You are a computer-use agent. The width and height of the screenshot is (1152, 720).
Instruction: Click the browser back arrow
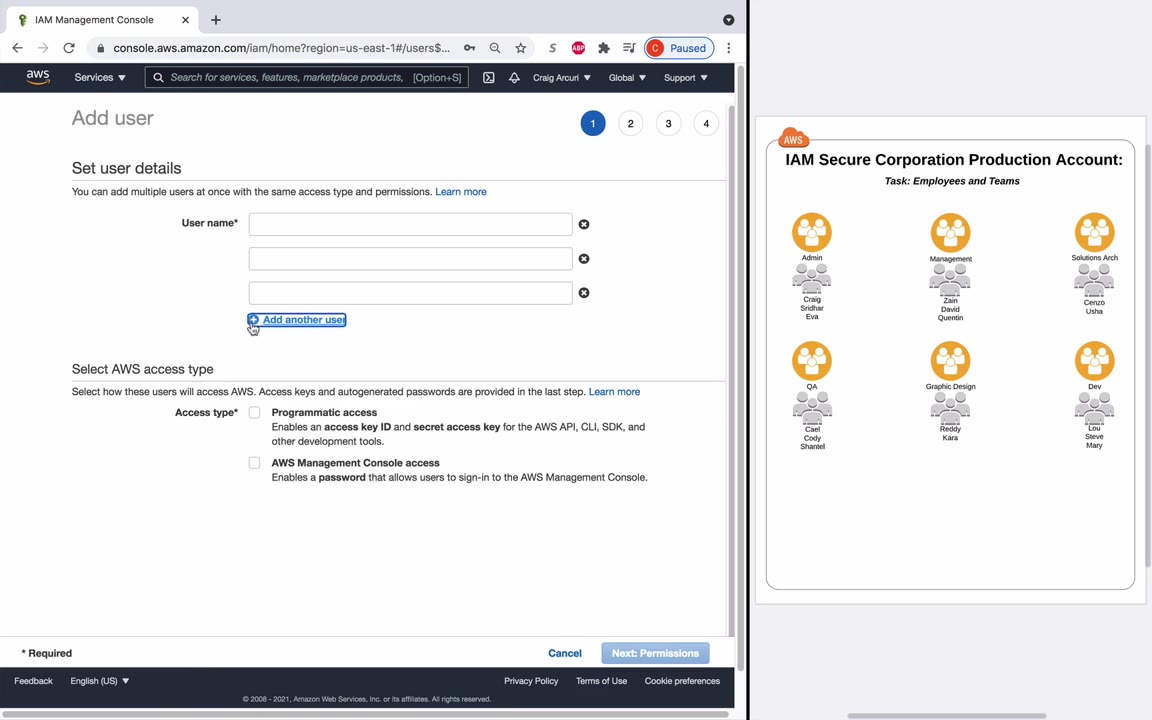click(18, 48)
